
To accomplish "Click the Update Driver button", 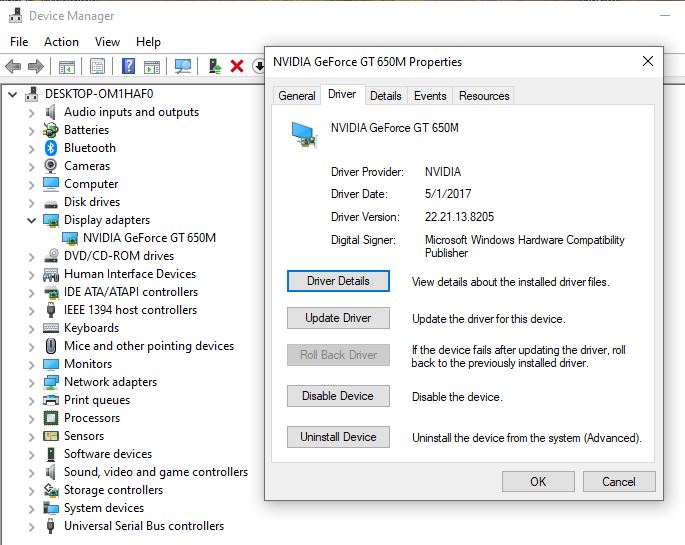I will pos(338,318).
